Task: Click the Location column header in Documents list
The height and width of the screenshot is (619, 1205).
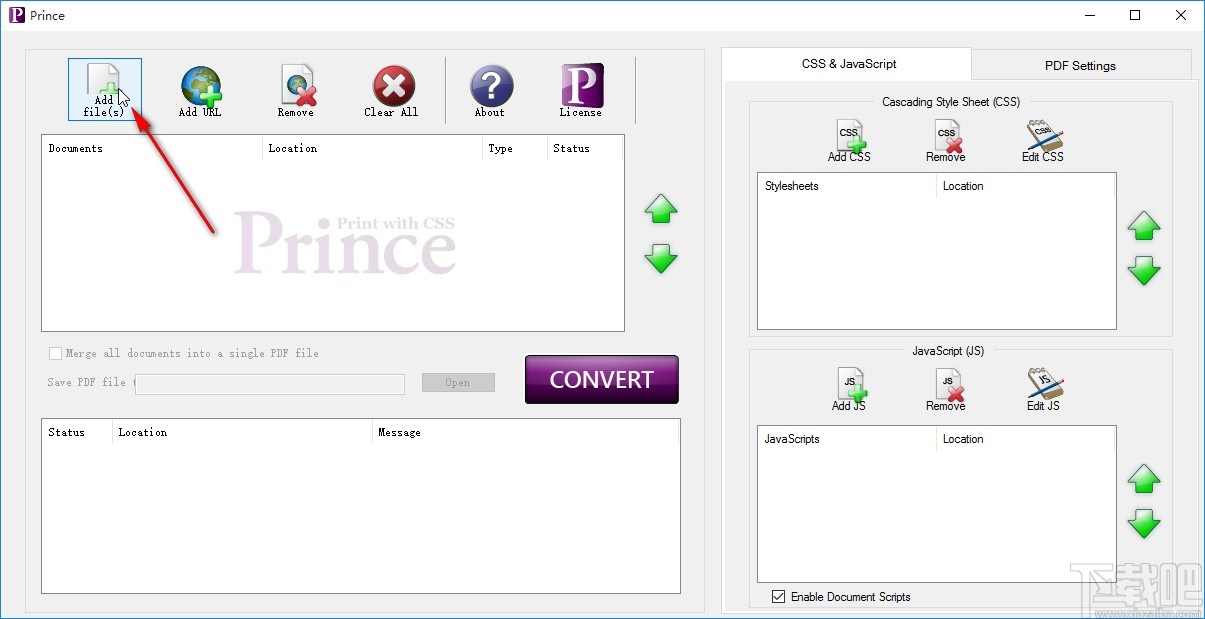Action: [x=372, y=148]
